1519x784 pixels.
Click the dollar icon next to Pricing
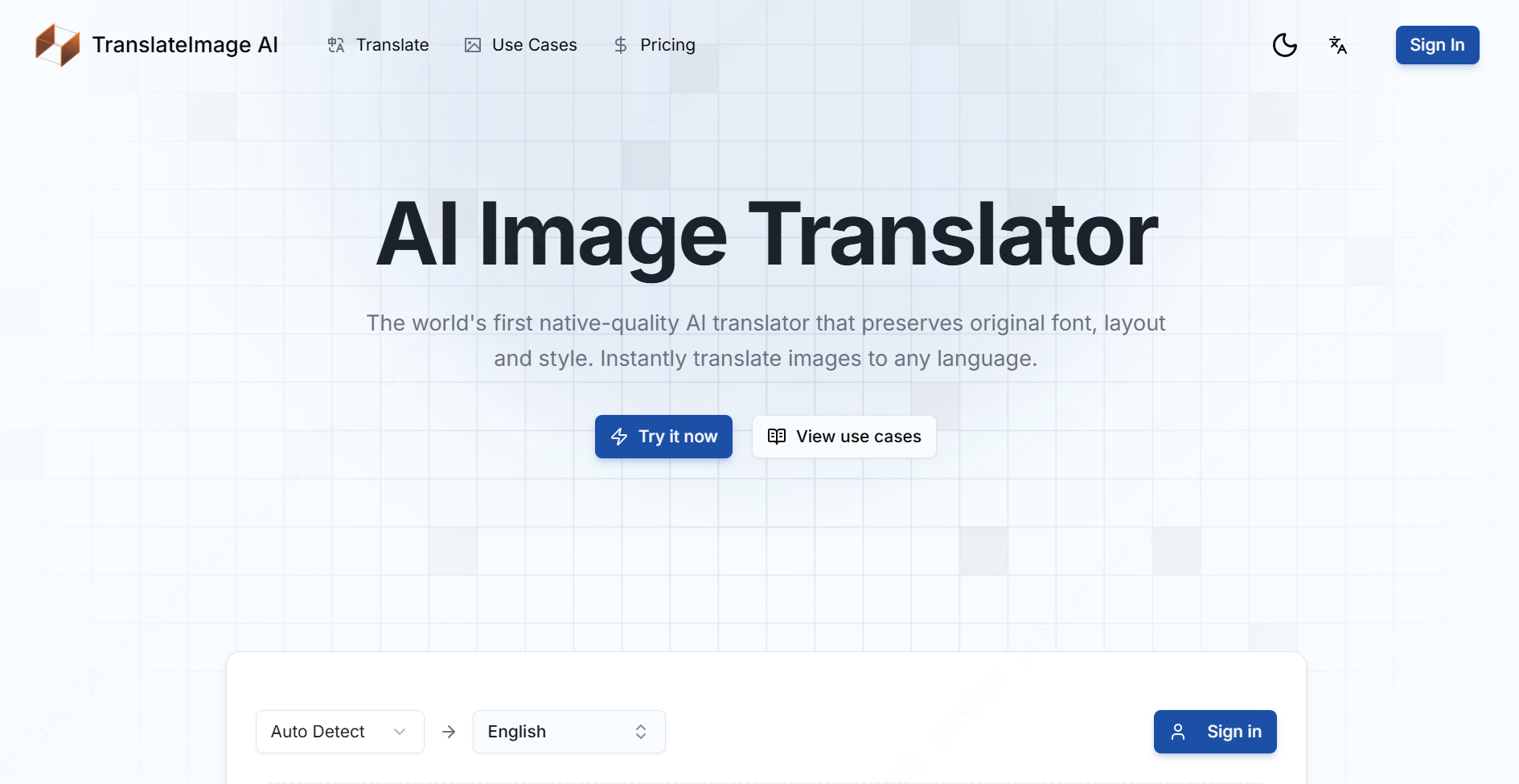pyautogui.click(x=620, y=45)
